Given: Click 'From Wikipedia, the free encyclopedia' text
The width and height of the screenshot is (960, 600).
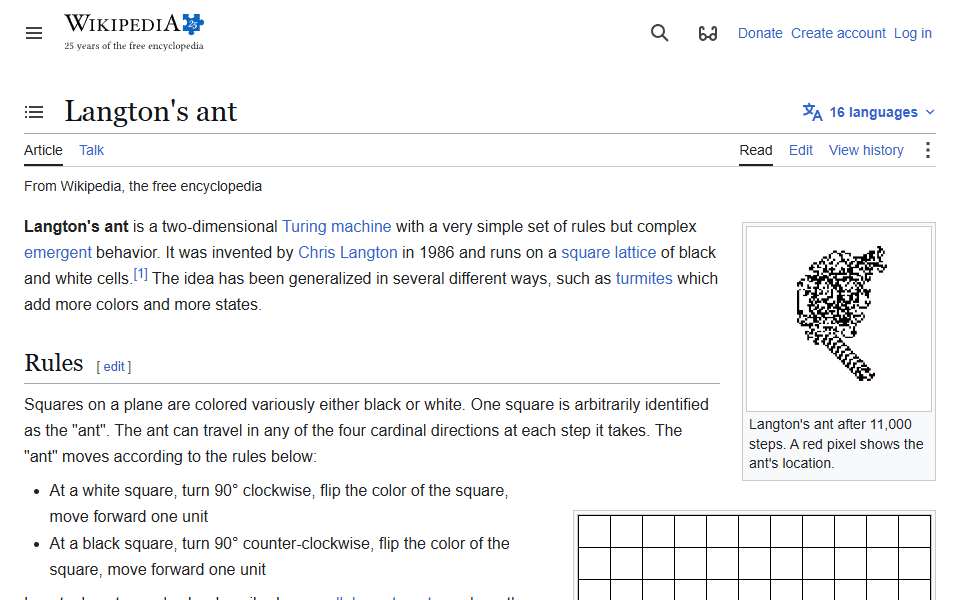Looking at the screenshot, I should pos(143,186).
